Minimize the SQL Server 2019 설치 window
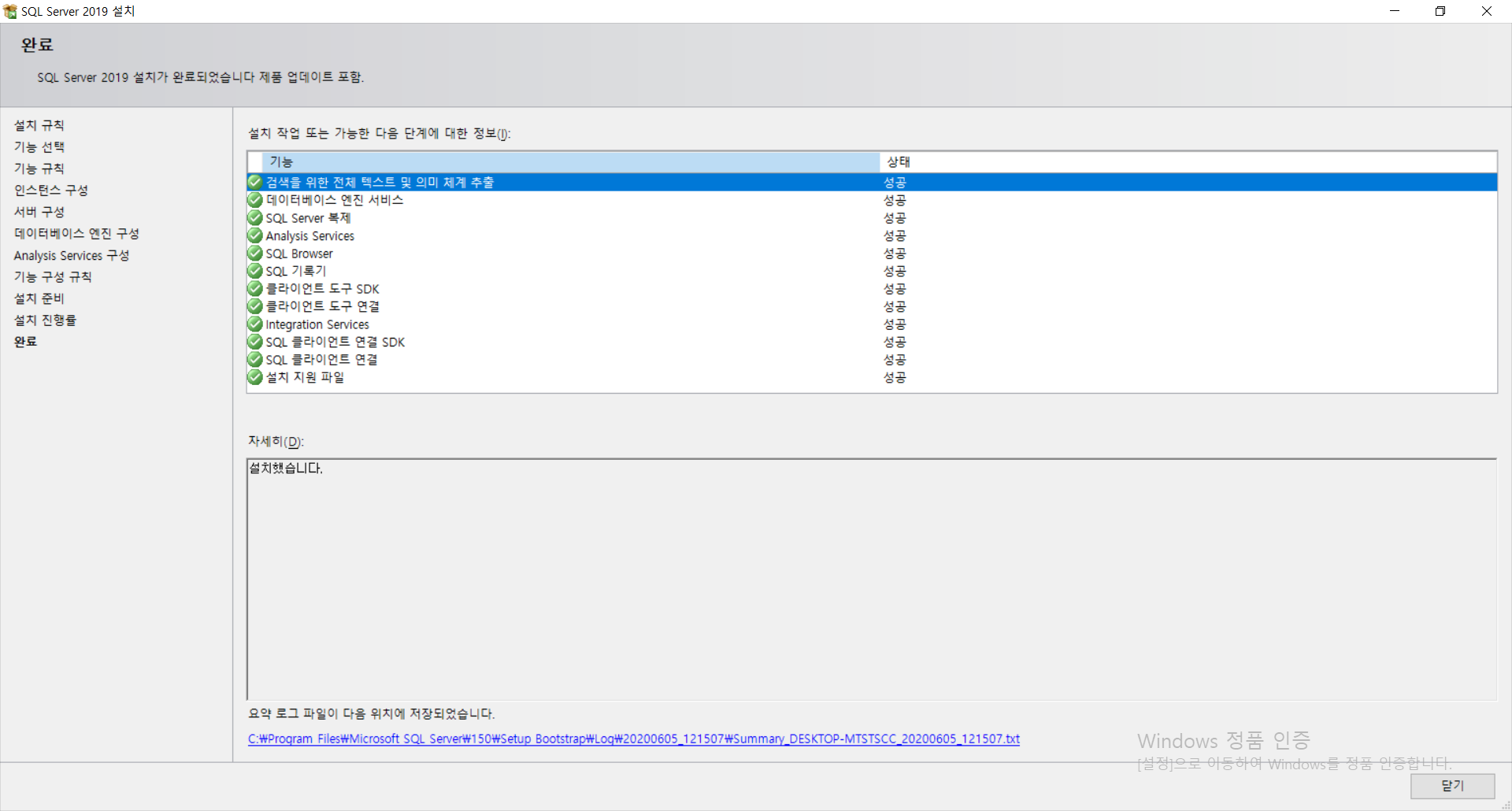 tap(1395, 11)
